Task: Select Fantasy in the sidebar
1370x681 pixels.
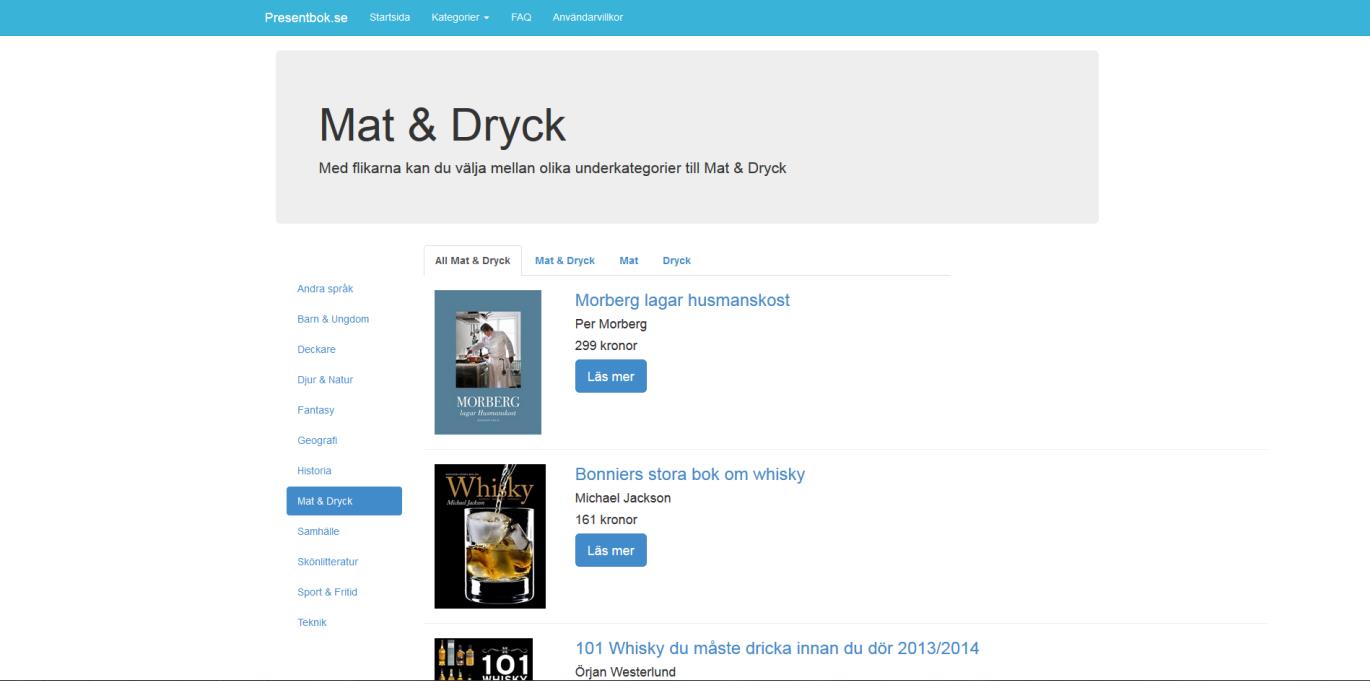Action: tap(316, 410)
